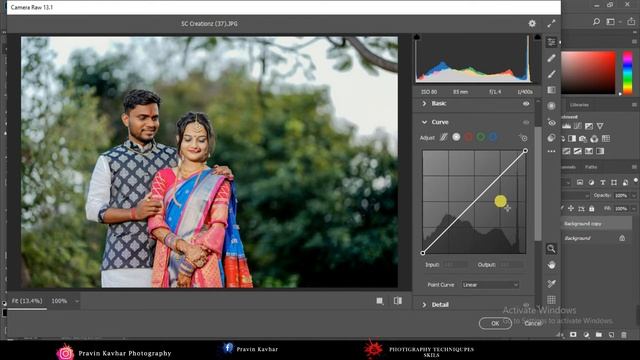The width and height of the screenshot is (640, 360).
Task: Pick a color in Photoshop color field
Action: (589, 73)
